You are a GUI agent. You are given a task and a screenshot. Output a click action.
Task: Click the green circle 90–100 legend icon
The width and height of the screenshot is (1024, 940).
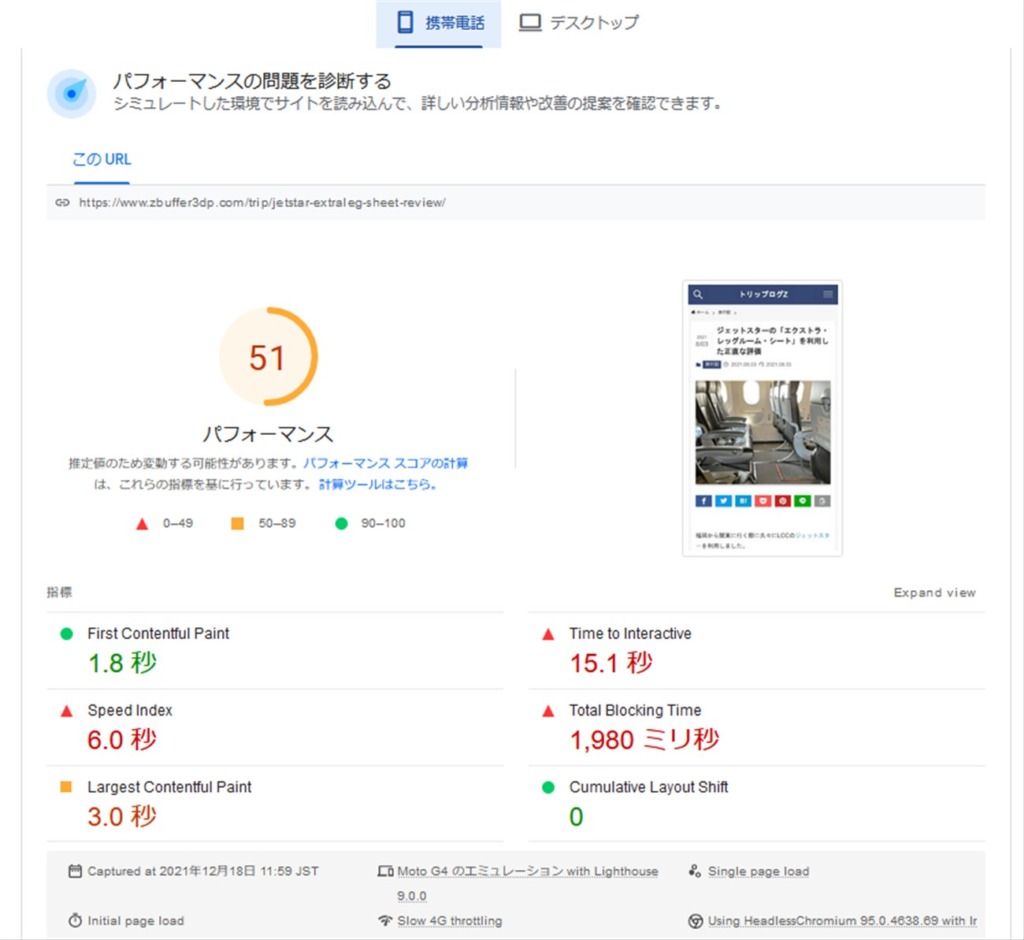341,523
